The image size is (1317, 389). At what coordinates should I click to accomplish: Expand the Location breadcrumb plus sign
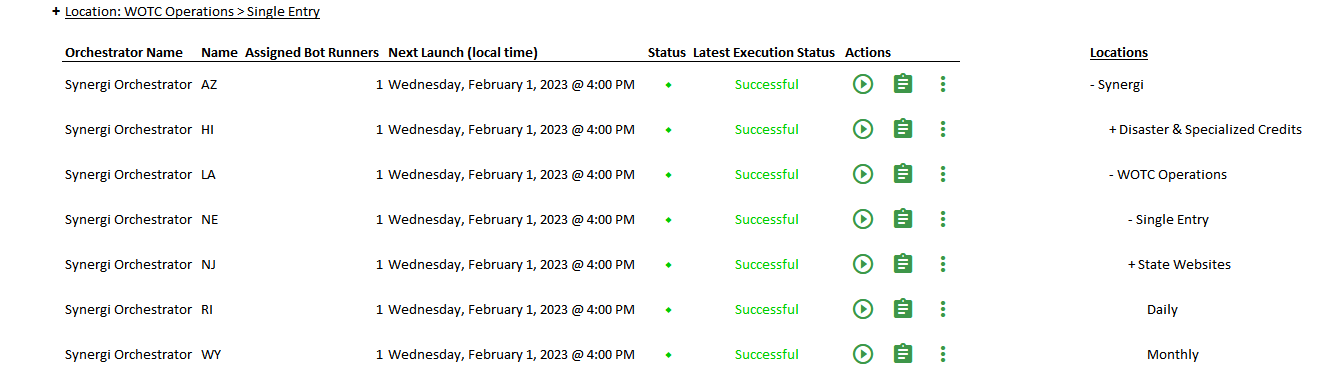(56, 12)
